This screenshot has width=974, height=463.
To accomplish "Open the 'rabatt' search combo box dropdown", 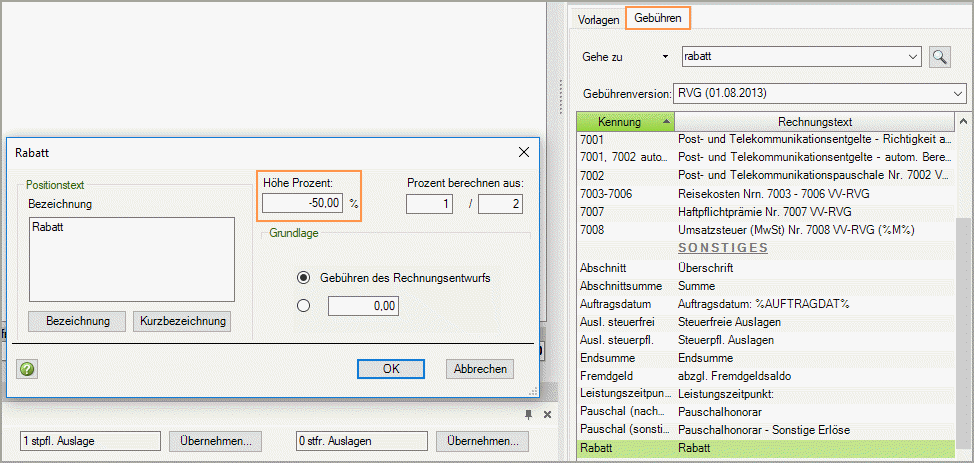I will pyautogui.click(x=911, y=57).
